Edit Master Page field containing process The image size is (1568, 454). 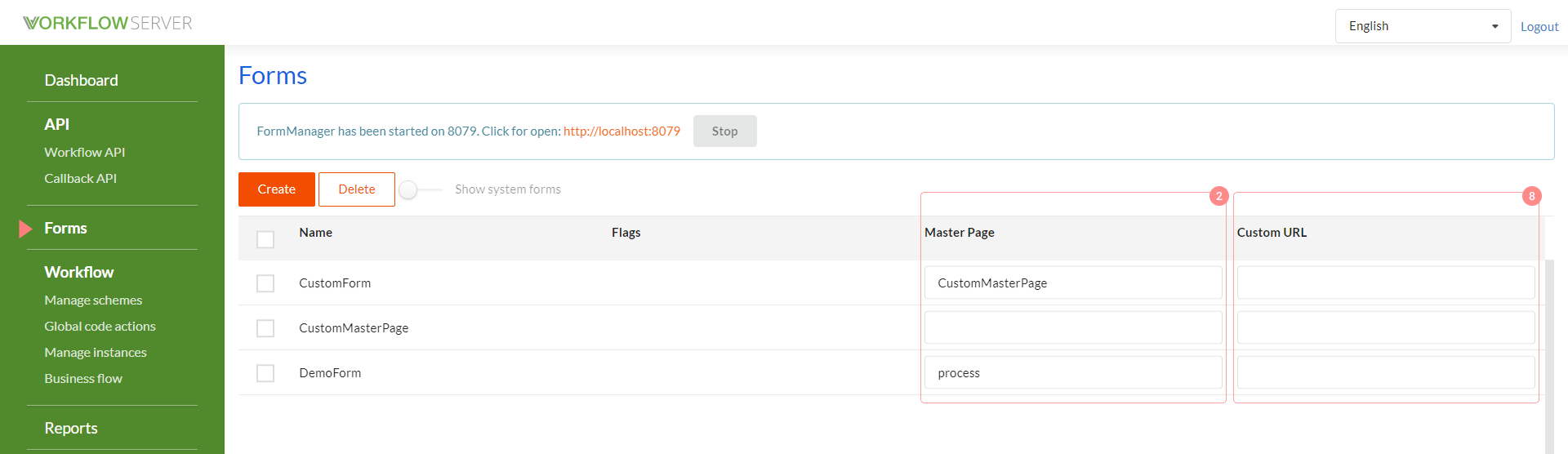[1073, 372]
